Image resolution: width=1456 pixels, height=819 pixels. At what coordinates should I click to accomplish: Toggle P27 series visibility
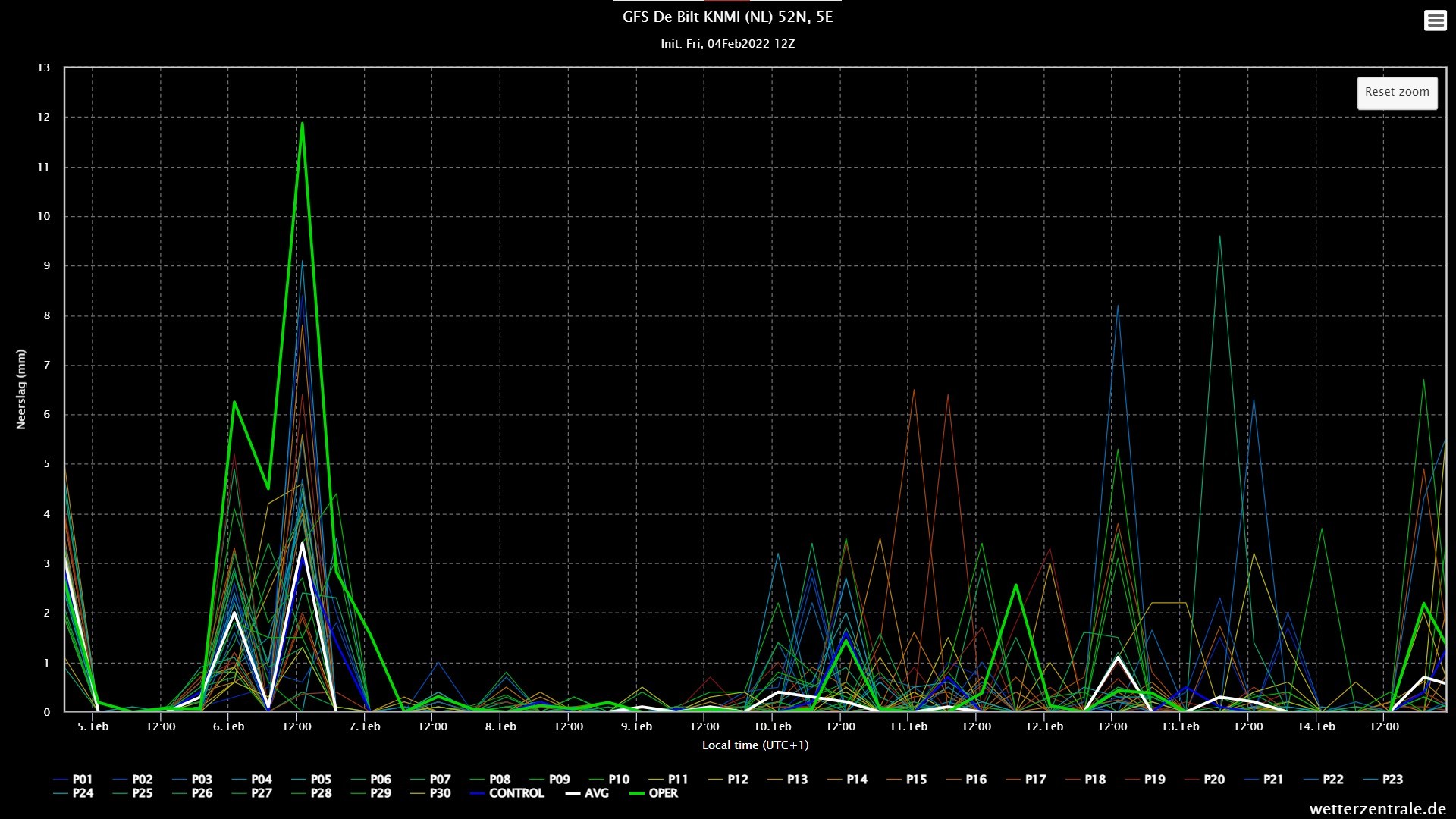pyautogui.click(x=261, y=793)
